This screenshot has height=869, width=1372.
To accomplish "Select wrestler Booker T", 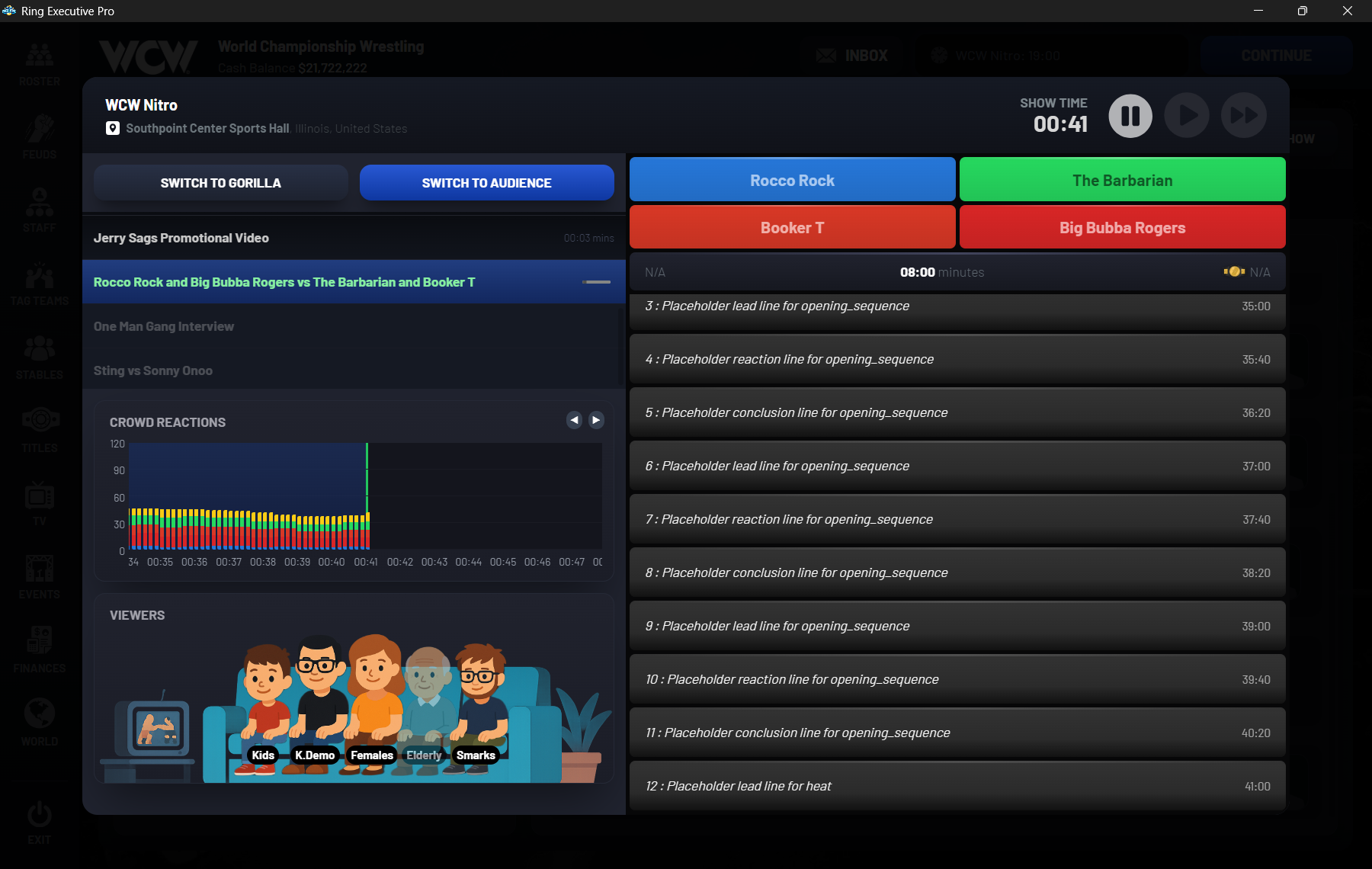I will 792,227.
